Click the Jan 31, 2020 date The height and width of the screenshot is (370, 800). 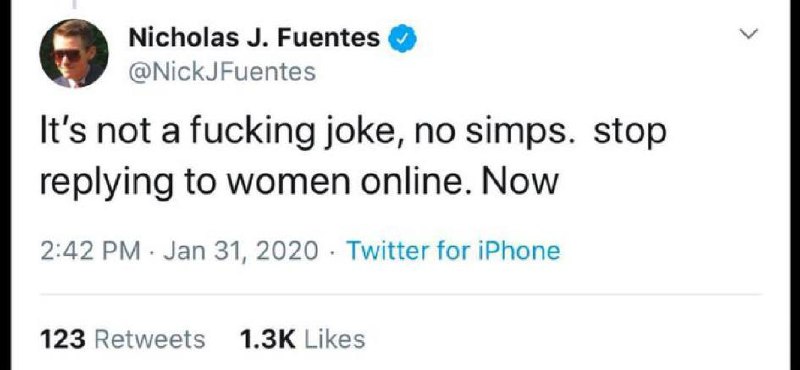[240, 251]
